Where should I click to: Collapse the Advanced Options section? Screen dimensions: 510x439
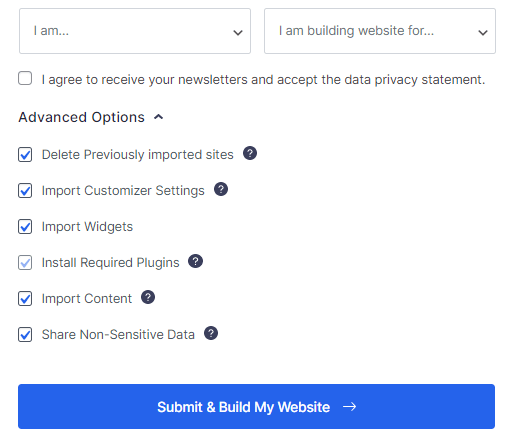pos(91,117)
